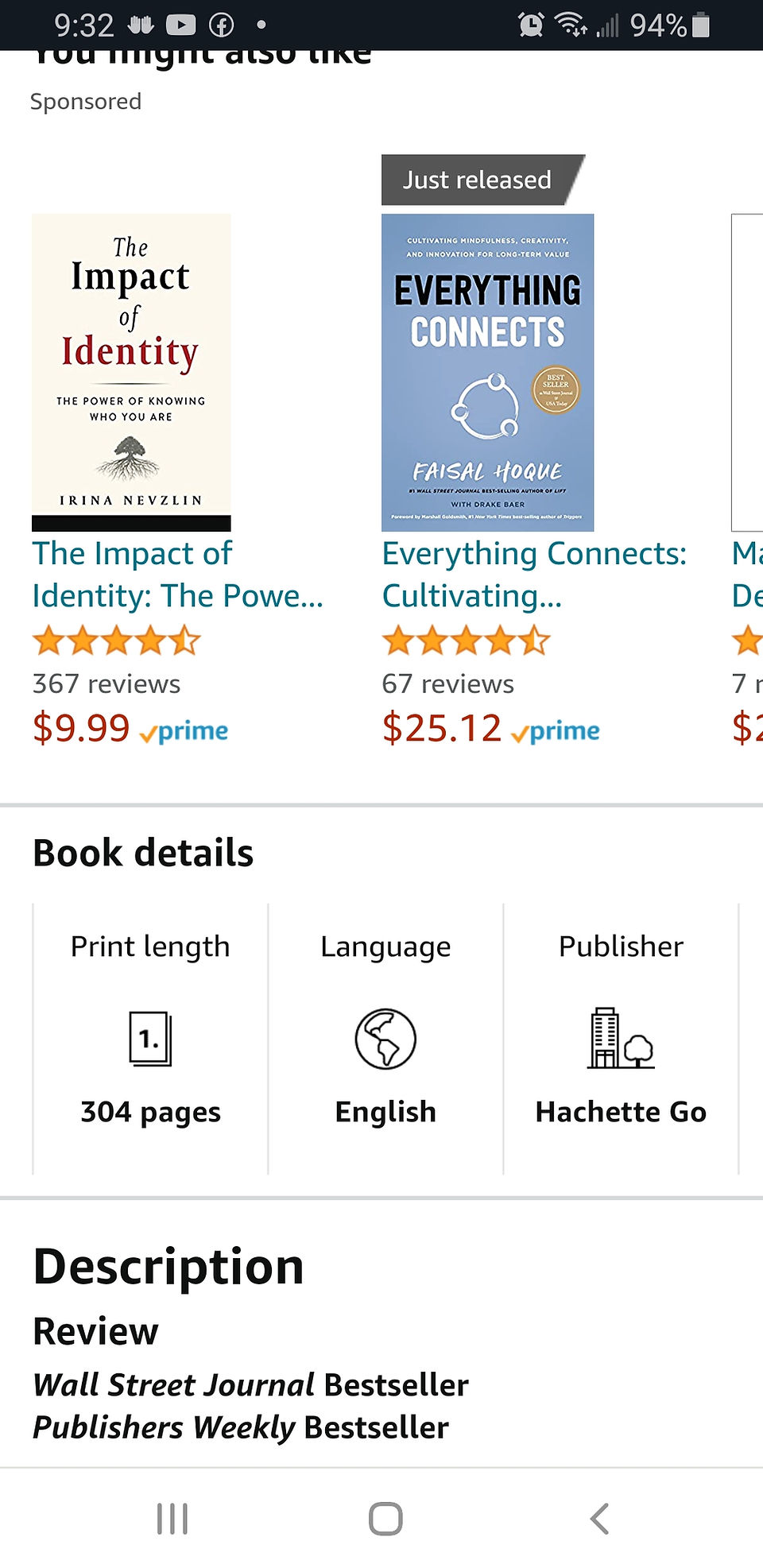Open The Impact of Identity title link
This screenshot has height=1568, width=763.
coord(177,575)
